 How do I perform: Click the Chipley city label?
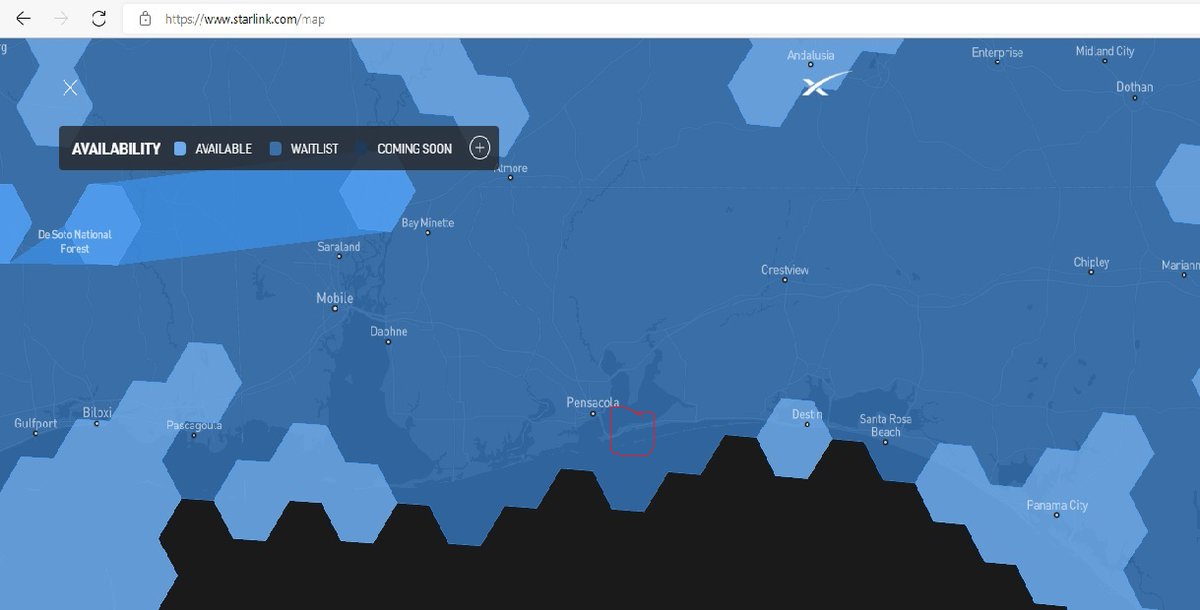click(x=1091, y=262)
